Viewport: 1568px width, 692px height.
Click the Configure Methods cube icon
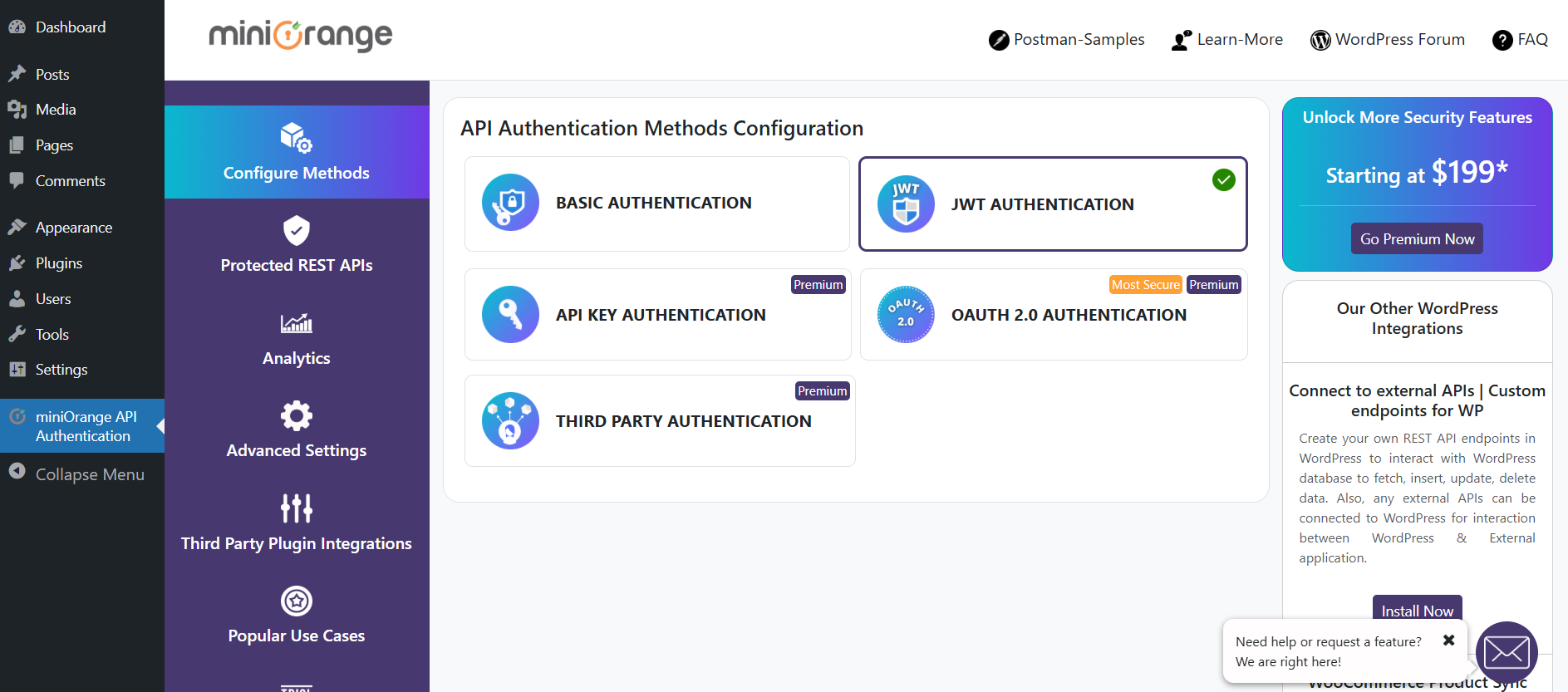click(297, 138)
